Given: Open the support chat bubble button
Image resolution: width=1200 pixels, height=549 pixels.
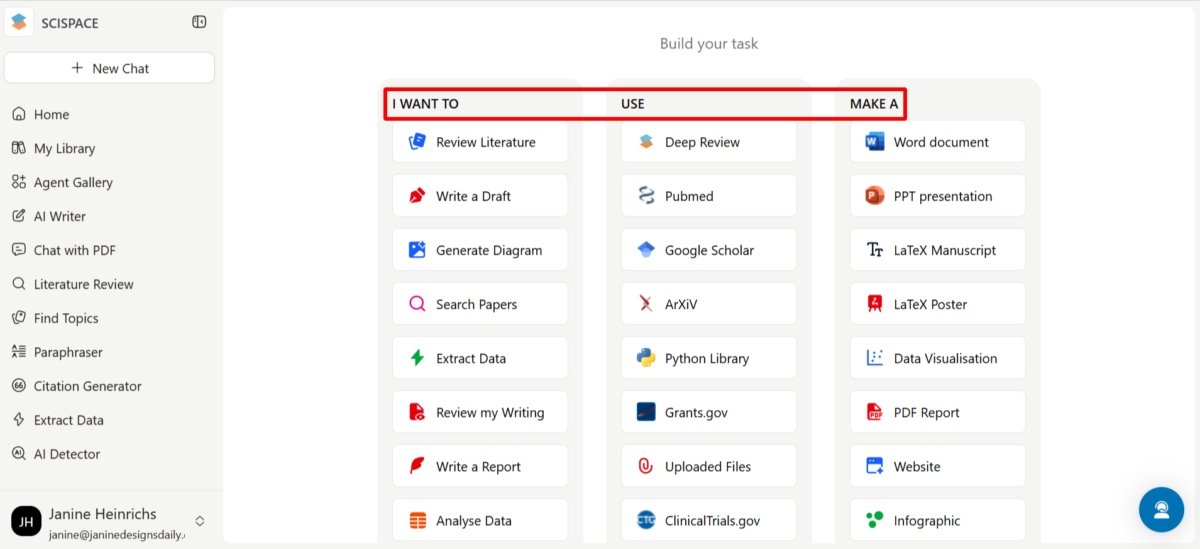Looking at the screenshot, I should click(x=1161, y=509).
